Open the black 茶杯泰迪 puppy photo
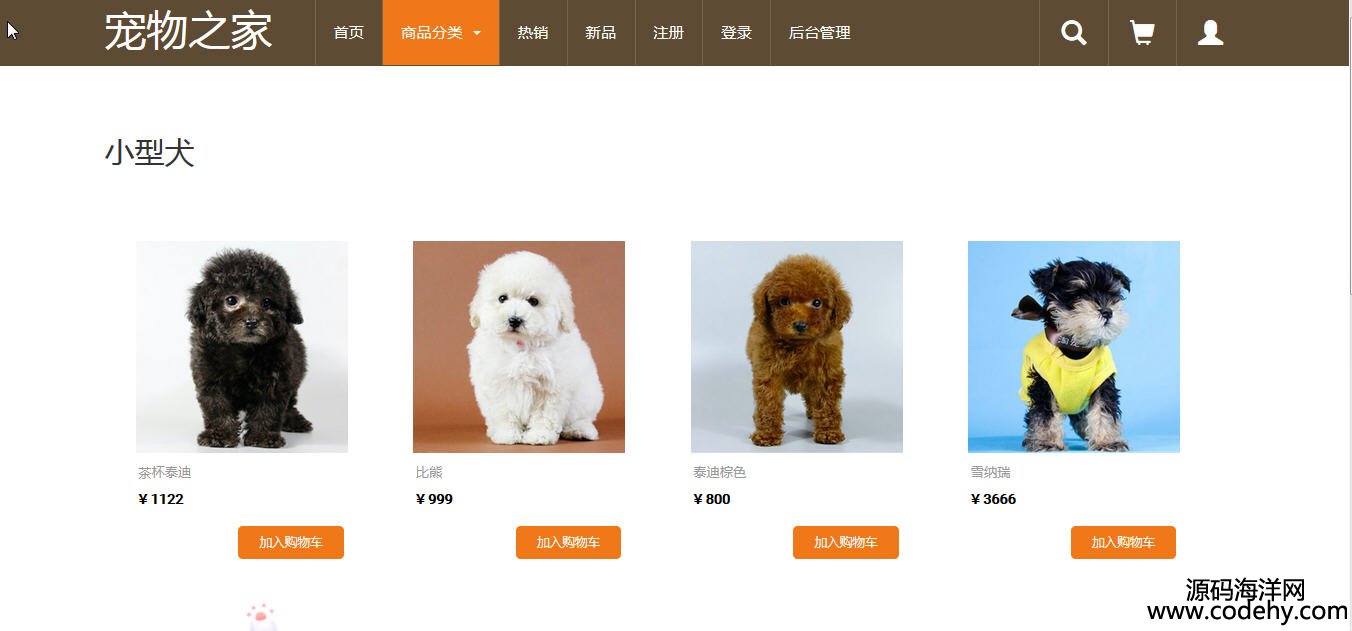The image size is (1352, 631). (242, 347)
